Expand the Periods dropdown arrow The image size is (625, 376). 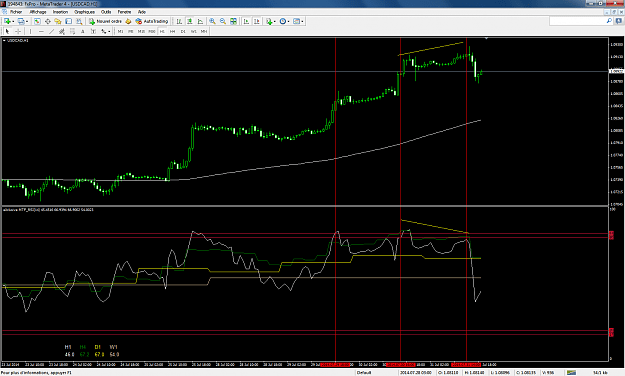coord(289,21)
